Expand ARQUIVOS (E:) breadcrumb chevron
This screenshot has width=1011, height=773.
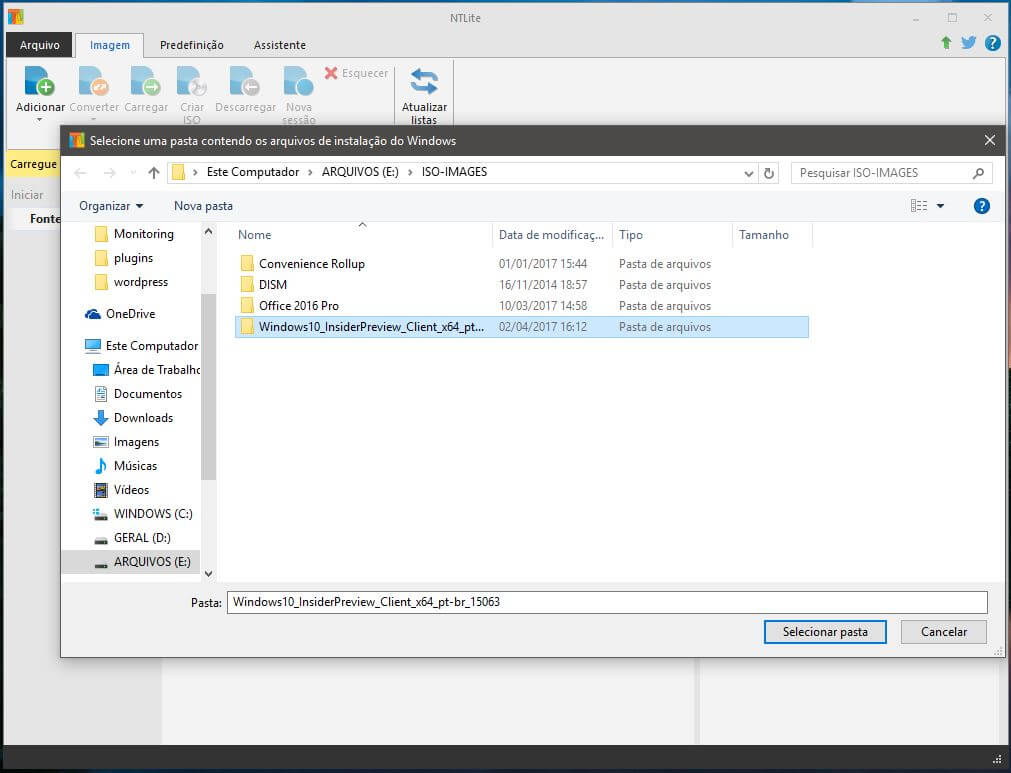[x=410, y=172]
